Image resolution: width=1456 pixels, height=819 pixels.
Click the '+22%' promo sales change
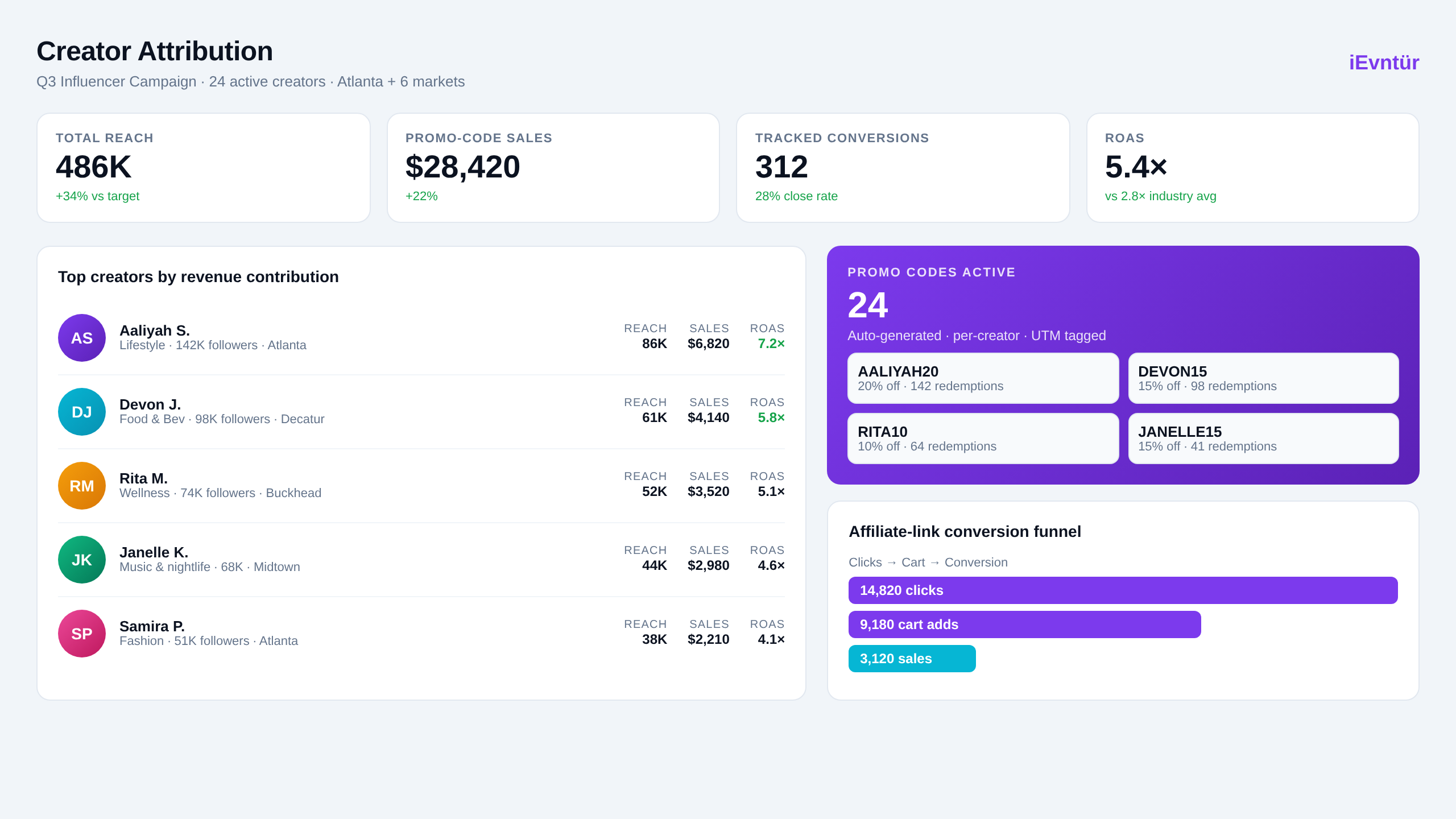tap(421, 196)
